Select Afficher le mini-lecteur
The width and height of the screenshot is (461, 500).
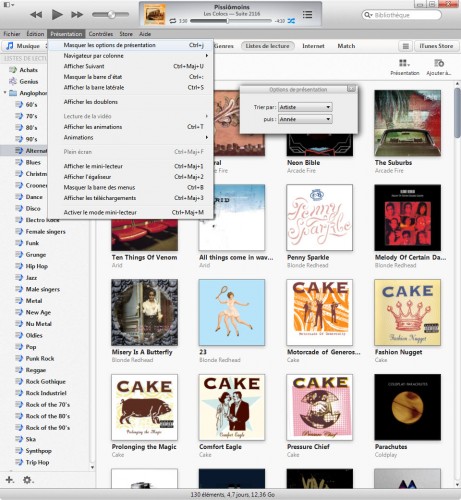point(130,166)
